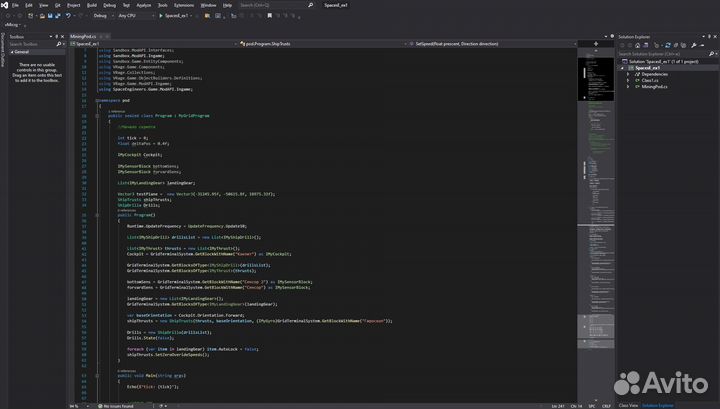
Task: Open the File menu
Action: (x=15, y=5)
